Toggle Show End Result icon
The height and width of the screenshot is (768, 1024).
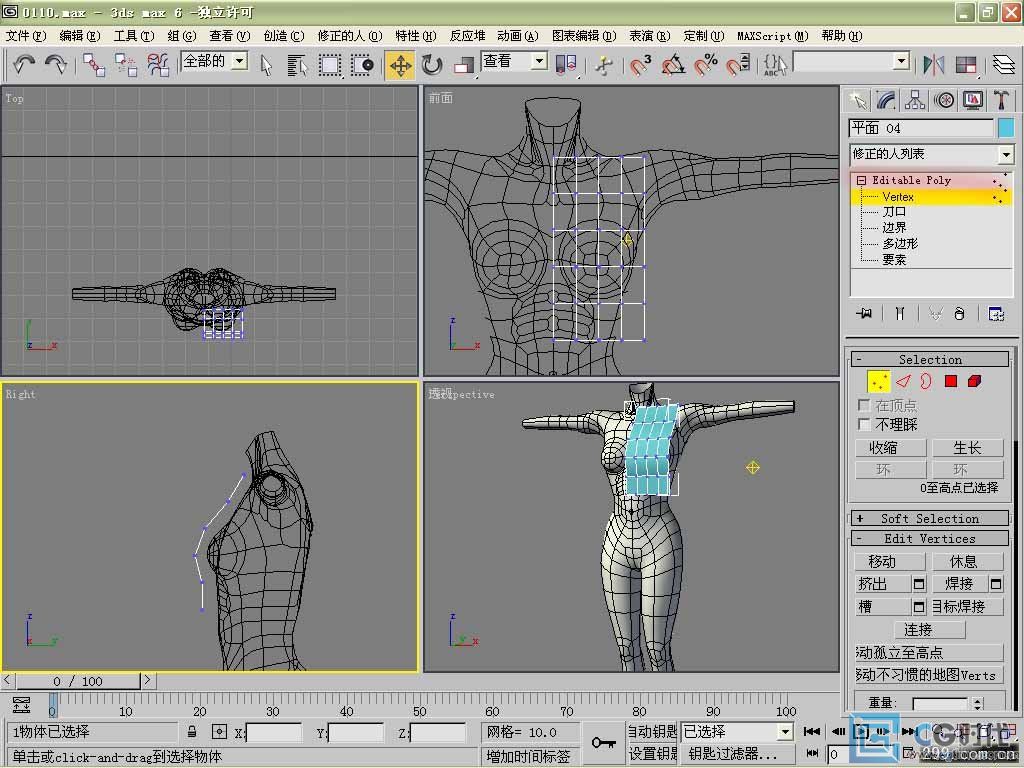tap(900, 314)
